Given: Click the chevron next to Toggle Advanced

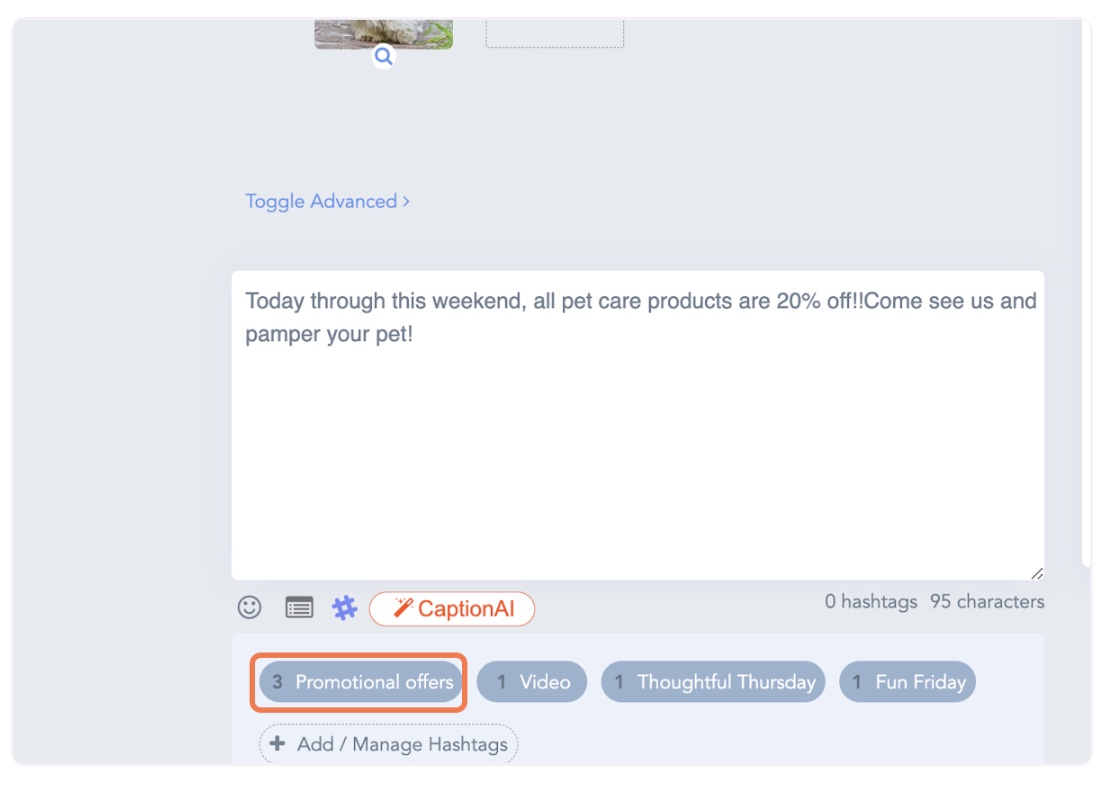Looking at the screenshot, I should click(406, 201).
